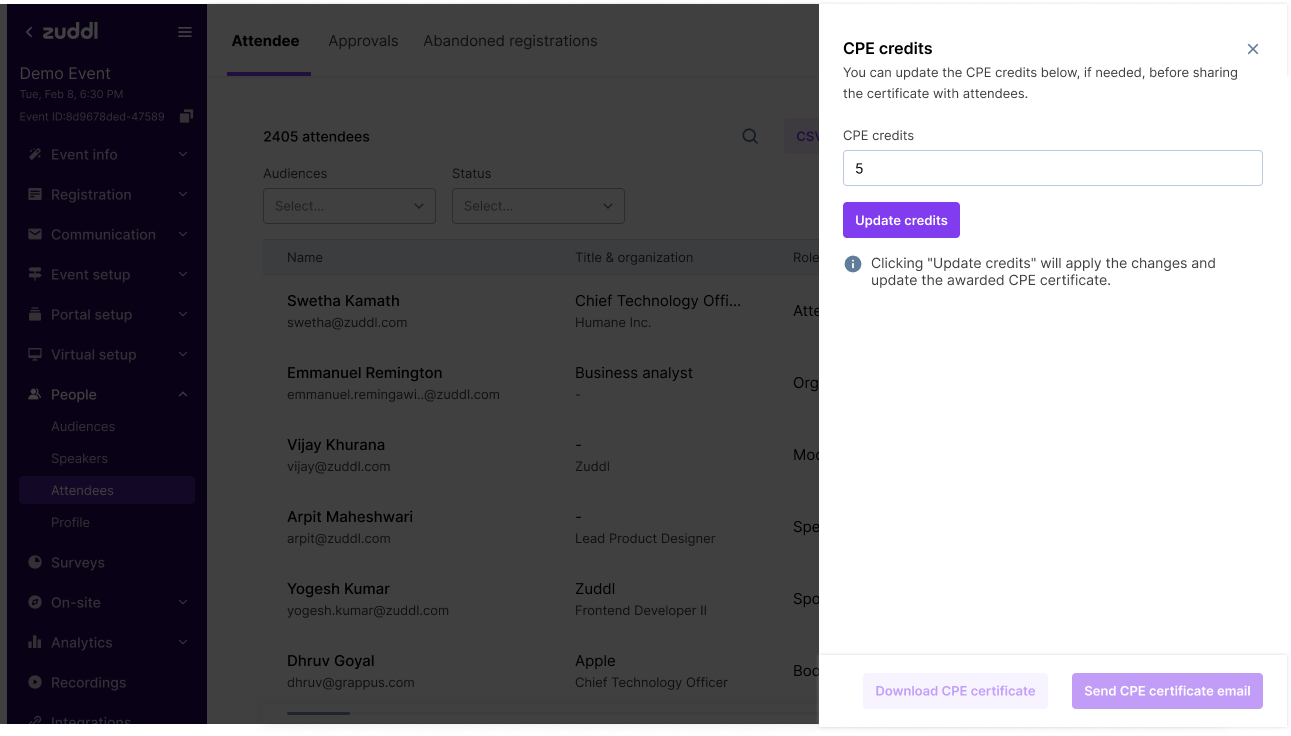
Task: Open the Abandoned registrations tab
Action: click(x=510, y=41)
